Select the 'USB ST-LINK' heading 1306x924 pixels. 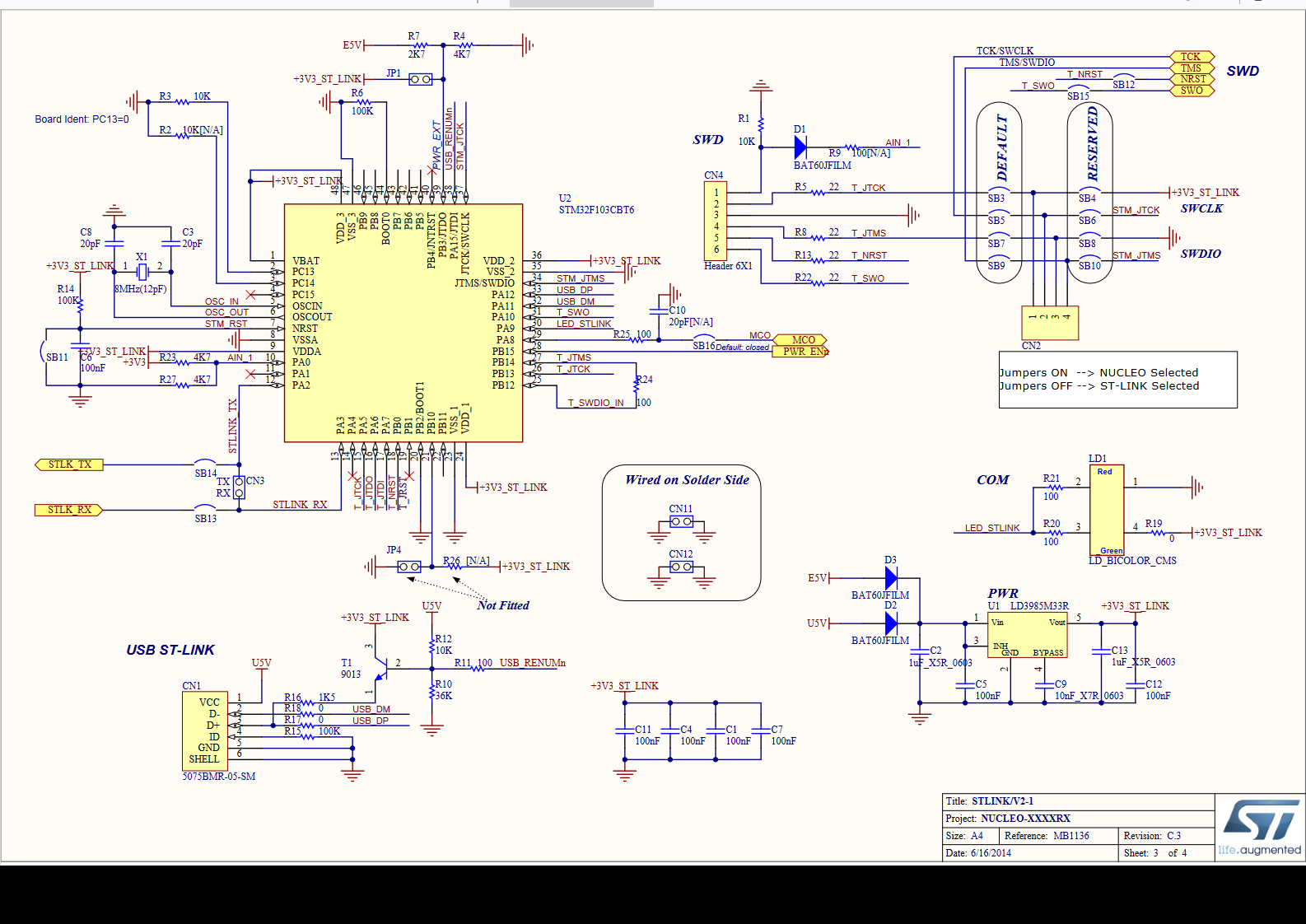(x=170, y=650)
